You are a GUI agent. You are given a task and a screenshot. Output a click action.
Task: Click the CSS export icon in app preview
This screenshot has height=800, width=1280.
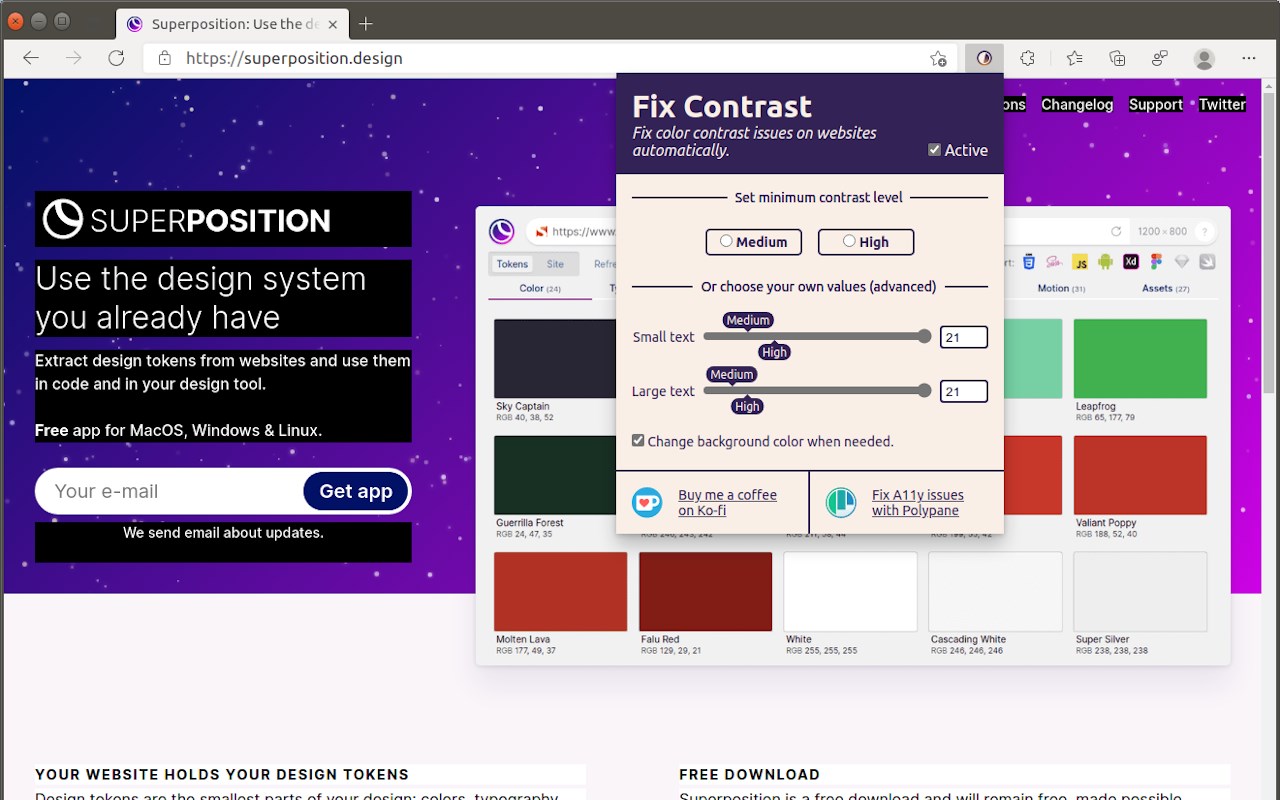click(1028, 261)
